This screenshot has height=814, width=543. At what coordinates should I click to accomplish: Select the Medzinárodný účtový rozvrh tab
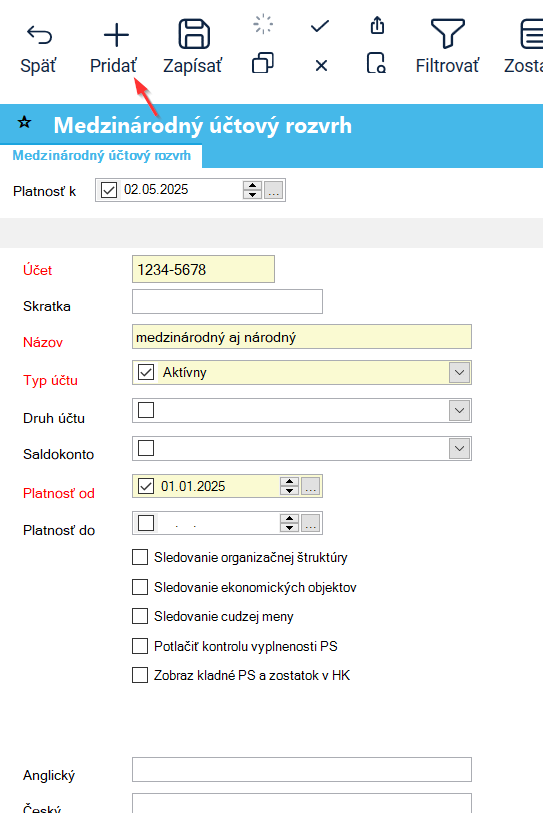click(101, 156)
